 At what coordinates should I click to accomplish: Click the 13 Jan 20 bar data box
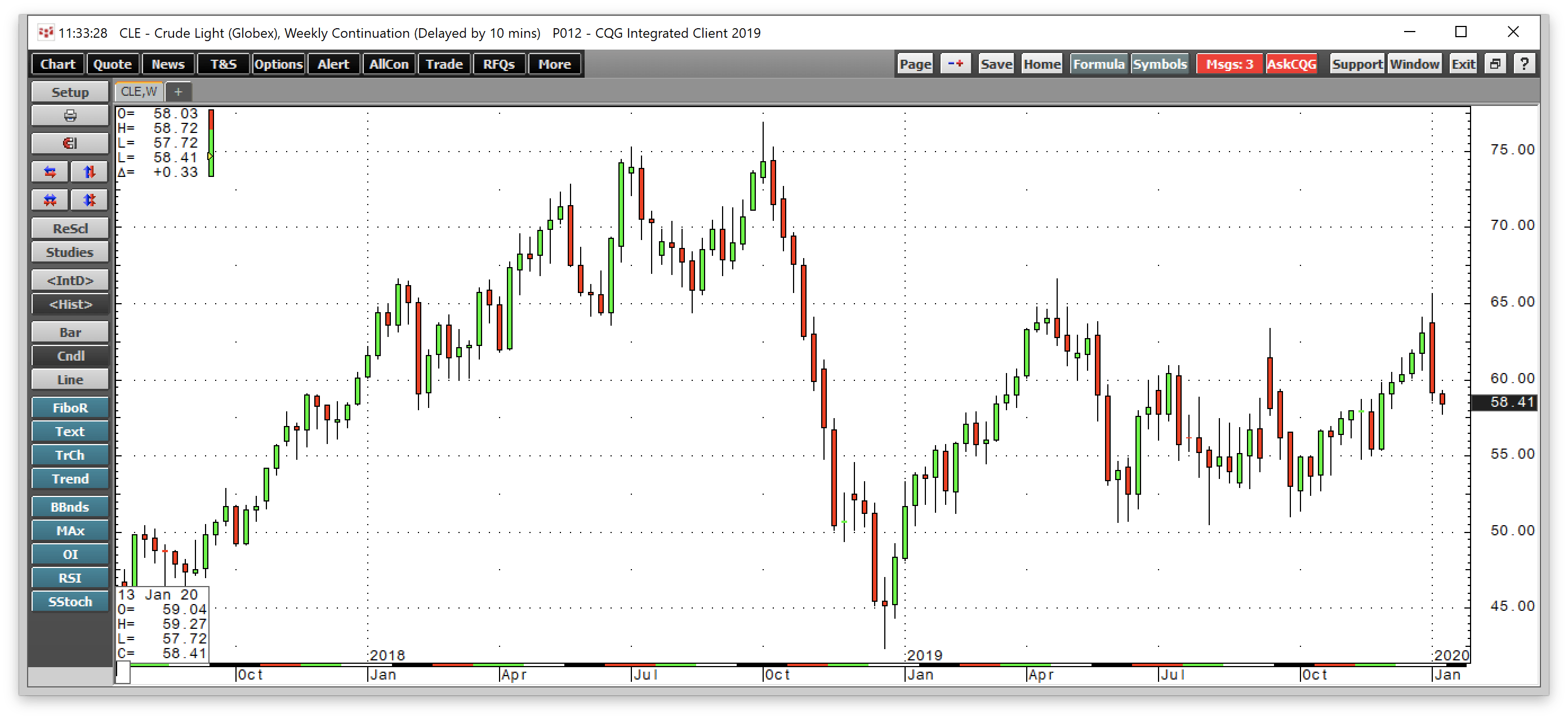click(163, 624)
